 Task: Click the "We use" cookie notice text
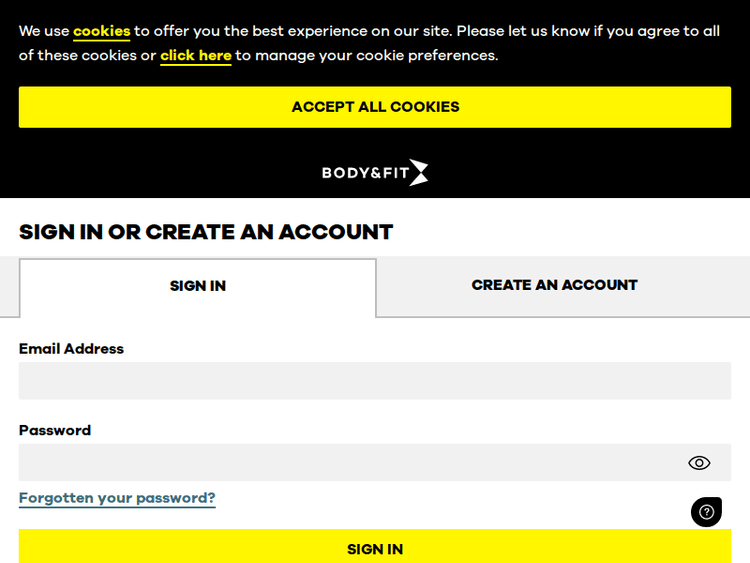click(x=44, y=31)
